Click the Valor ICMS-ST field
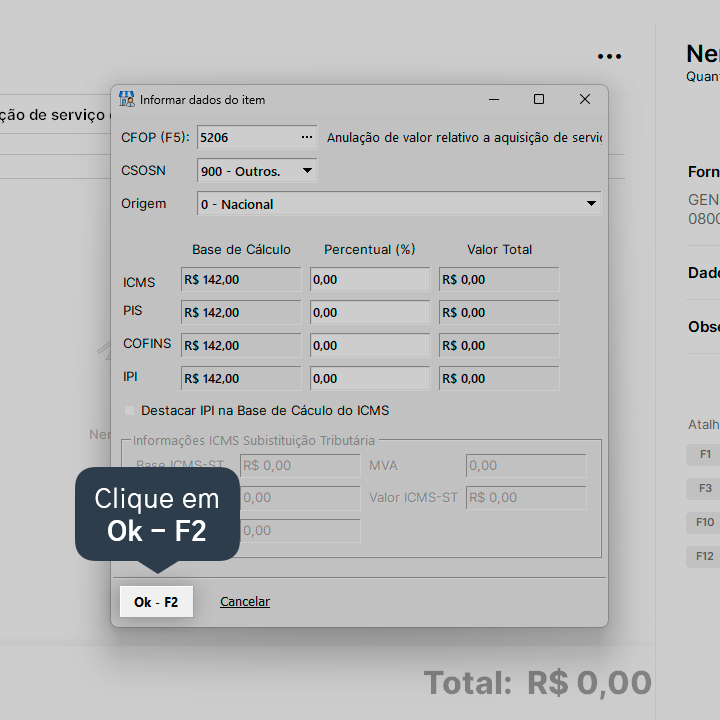720x720 pixels. pos(526,498)
